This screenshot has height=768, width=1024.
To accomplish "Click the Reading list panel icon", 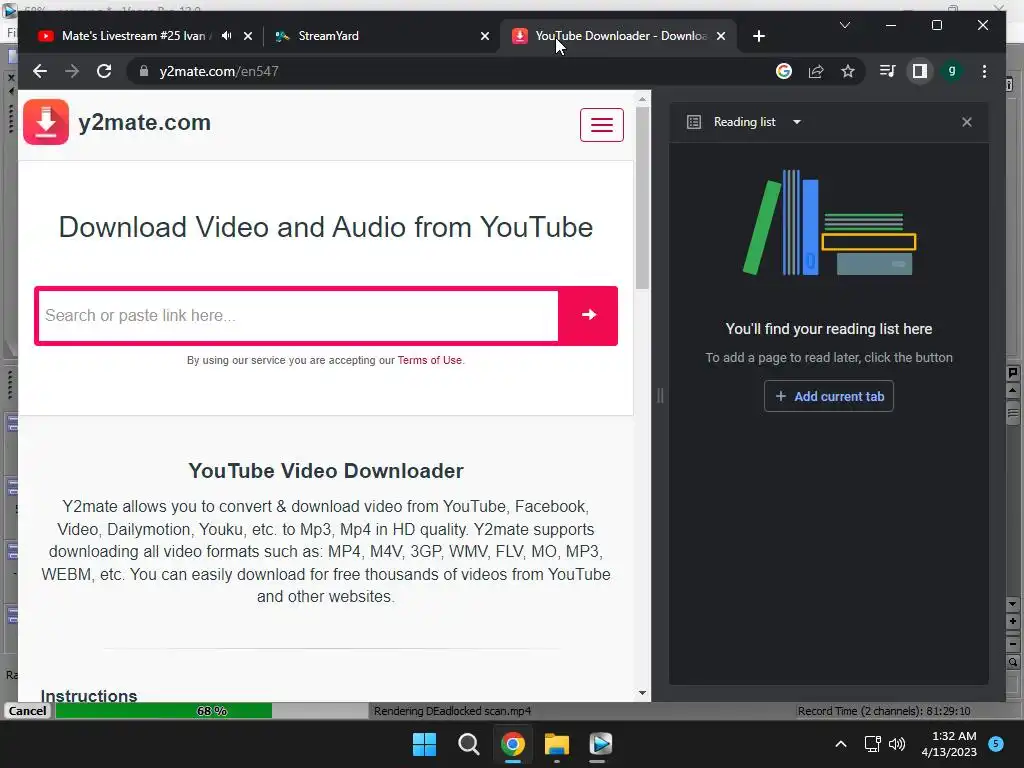I will [x=694, y=122].
